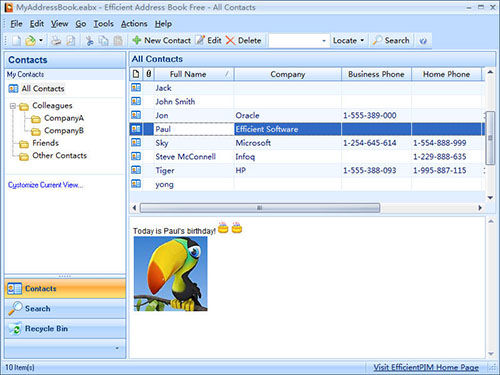Sort by Business Phone column header
Image resolution: width=500 pixels, height=375 pixels.
[376, 74]
